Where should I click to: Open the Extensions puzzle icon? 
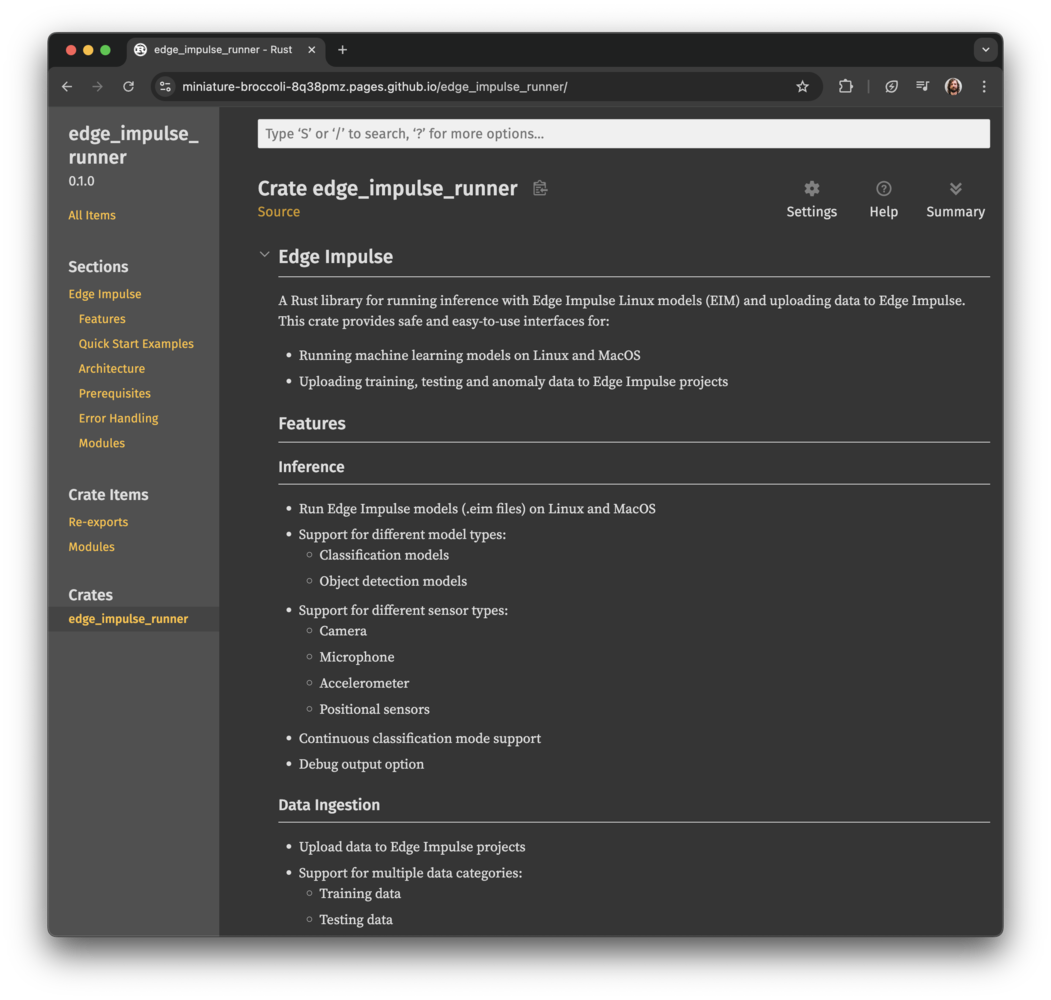click(846, 86)
